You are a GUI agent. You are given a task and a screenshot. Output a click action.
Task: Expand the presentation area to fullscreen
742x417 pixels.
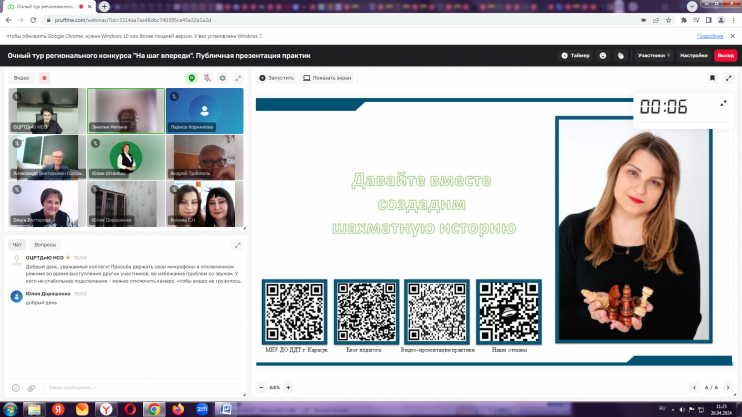pos(729,77)
